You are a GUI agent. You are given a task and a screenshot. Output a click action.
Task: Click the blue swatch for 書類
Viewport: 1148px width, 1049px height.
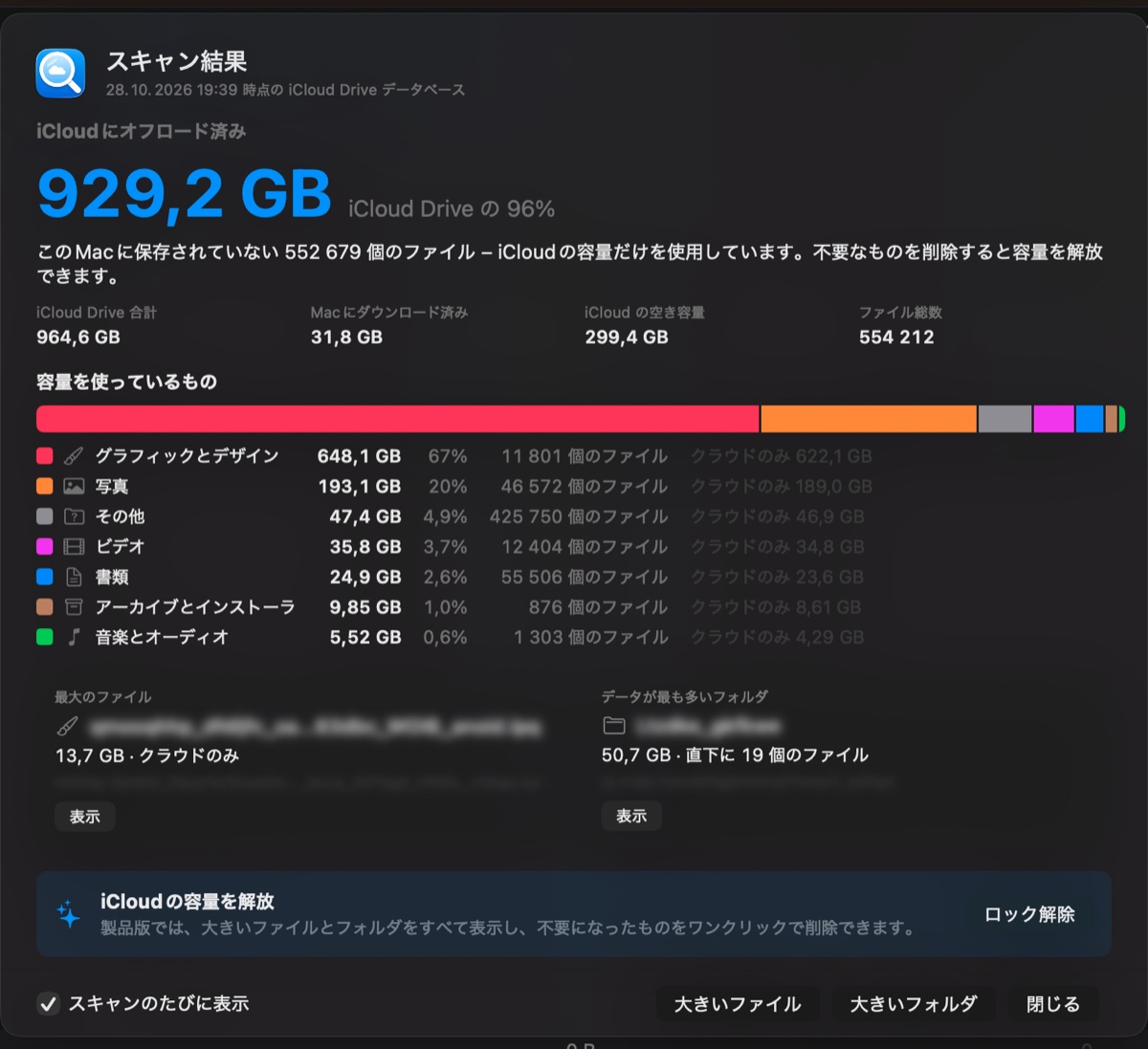(x=44, y=577)
